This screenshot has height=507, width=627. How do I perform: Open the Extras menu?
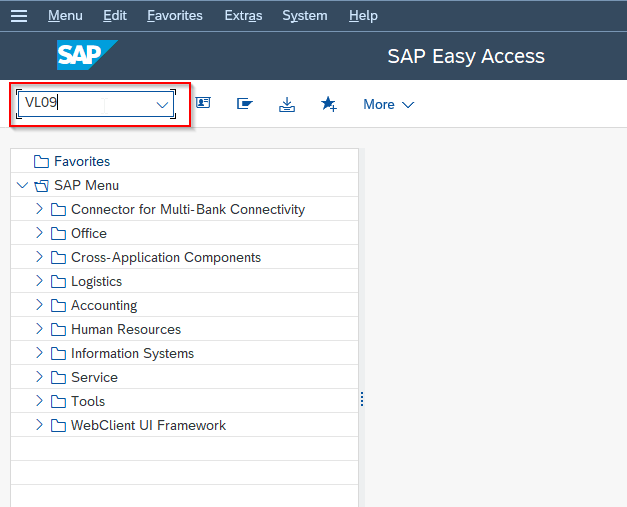coord(243,16)
